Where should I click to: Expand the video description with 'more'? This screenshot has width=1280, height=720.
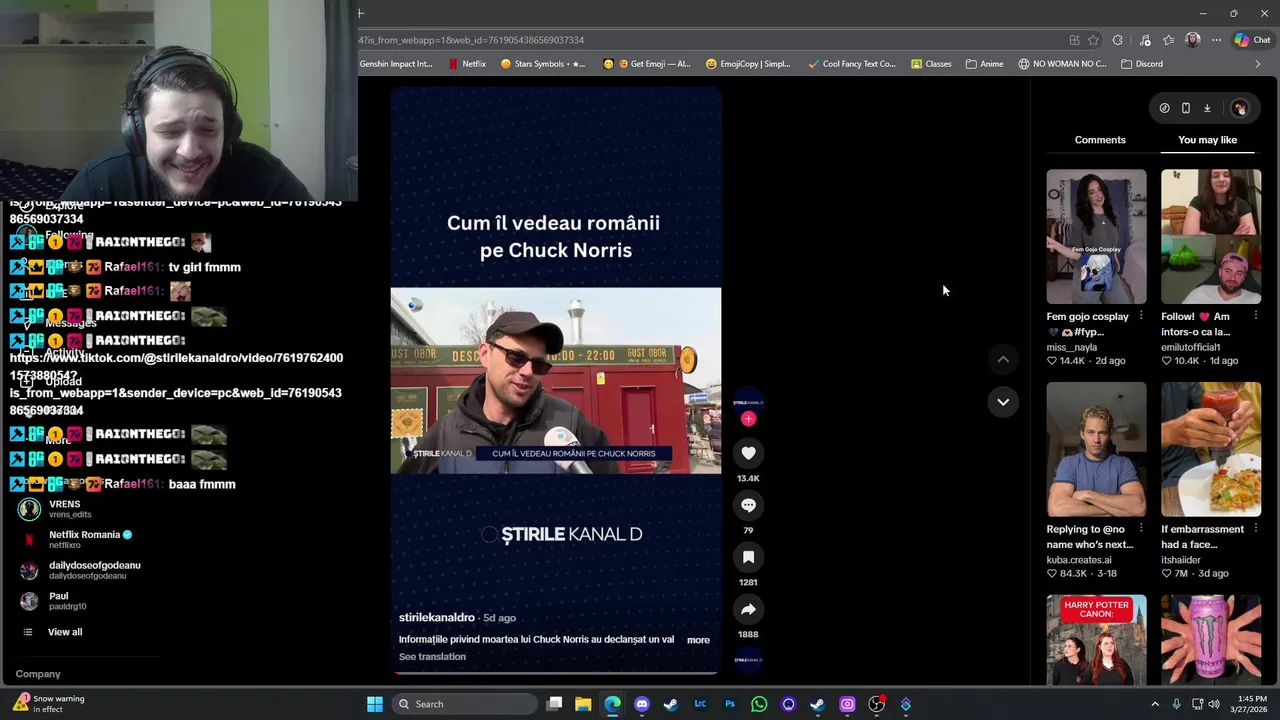pyautogui.click(x=698, y=640)
